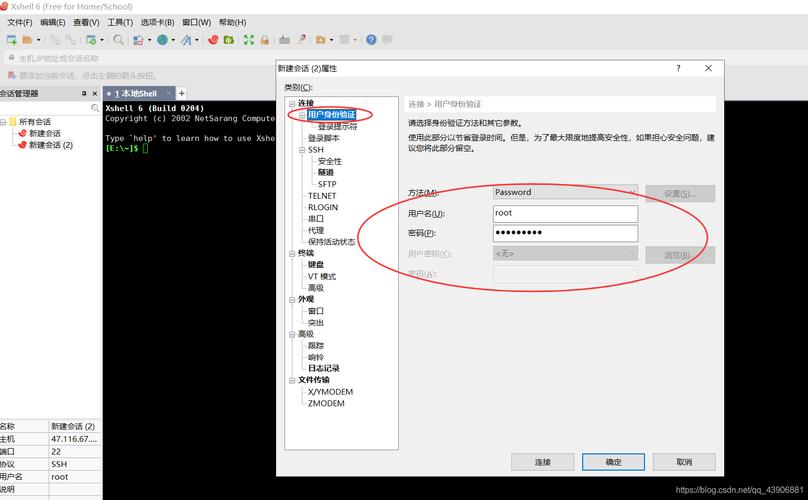Click the green Xmanager toolbar icon
Viewport: 808px width, 500px height.
click(x=229, y=40)
